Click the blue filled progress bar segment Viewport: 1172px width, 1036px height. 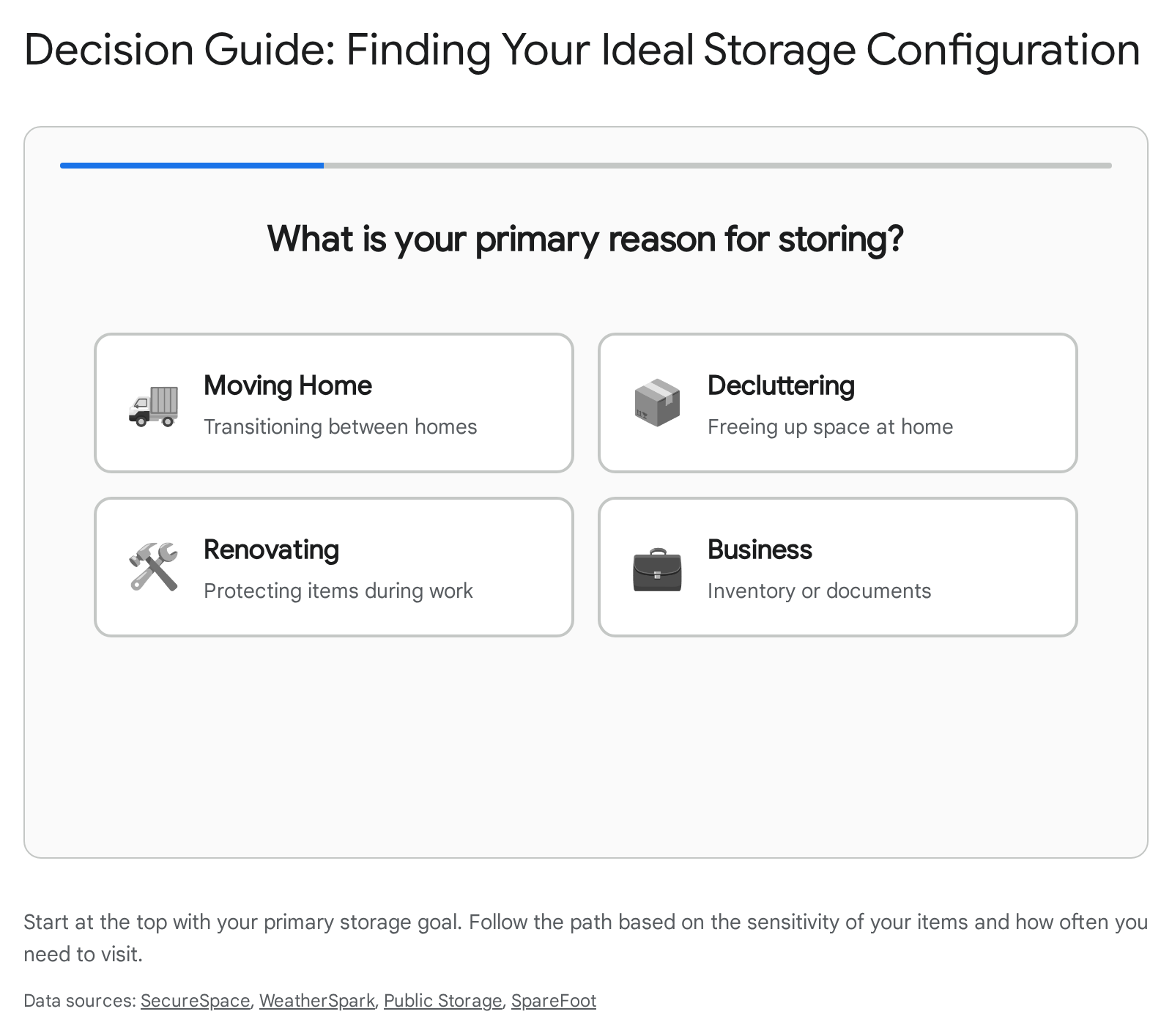(x=192, y=166)
